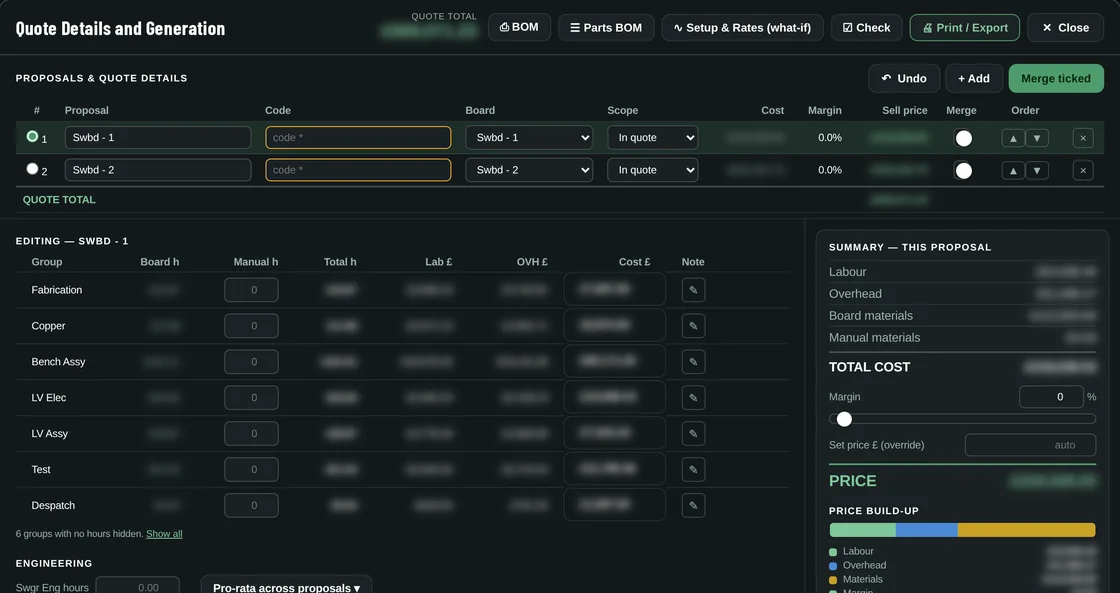Select proposal 2 radio button

click(x=32, y=169)
